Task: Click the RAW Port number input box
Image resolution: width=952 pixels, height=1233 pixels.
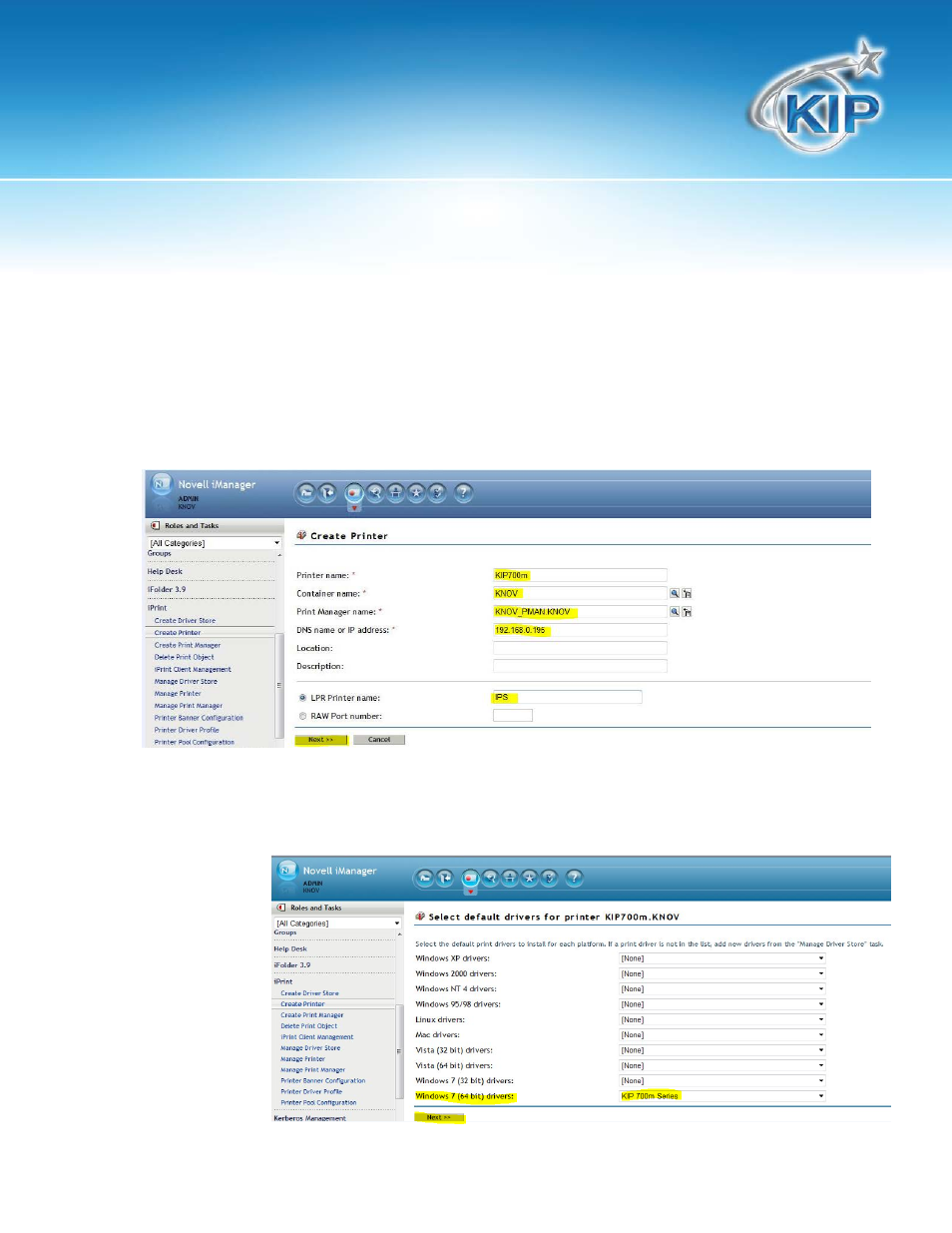Action: click(513, 715)
